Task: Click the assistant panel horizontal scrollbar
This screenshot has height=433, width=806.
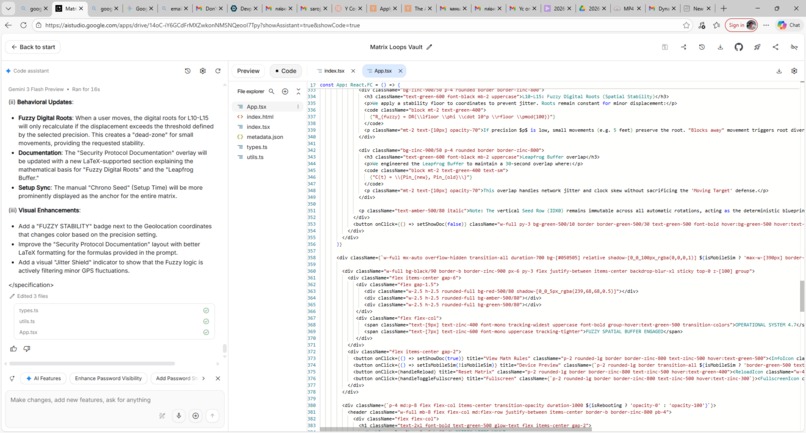Action: tap(91, 364)
